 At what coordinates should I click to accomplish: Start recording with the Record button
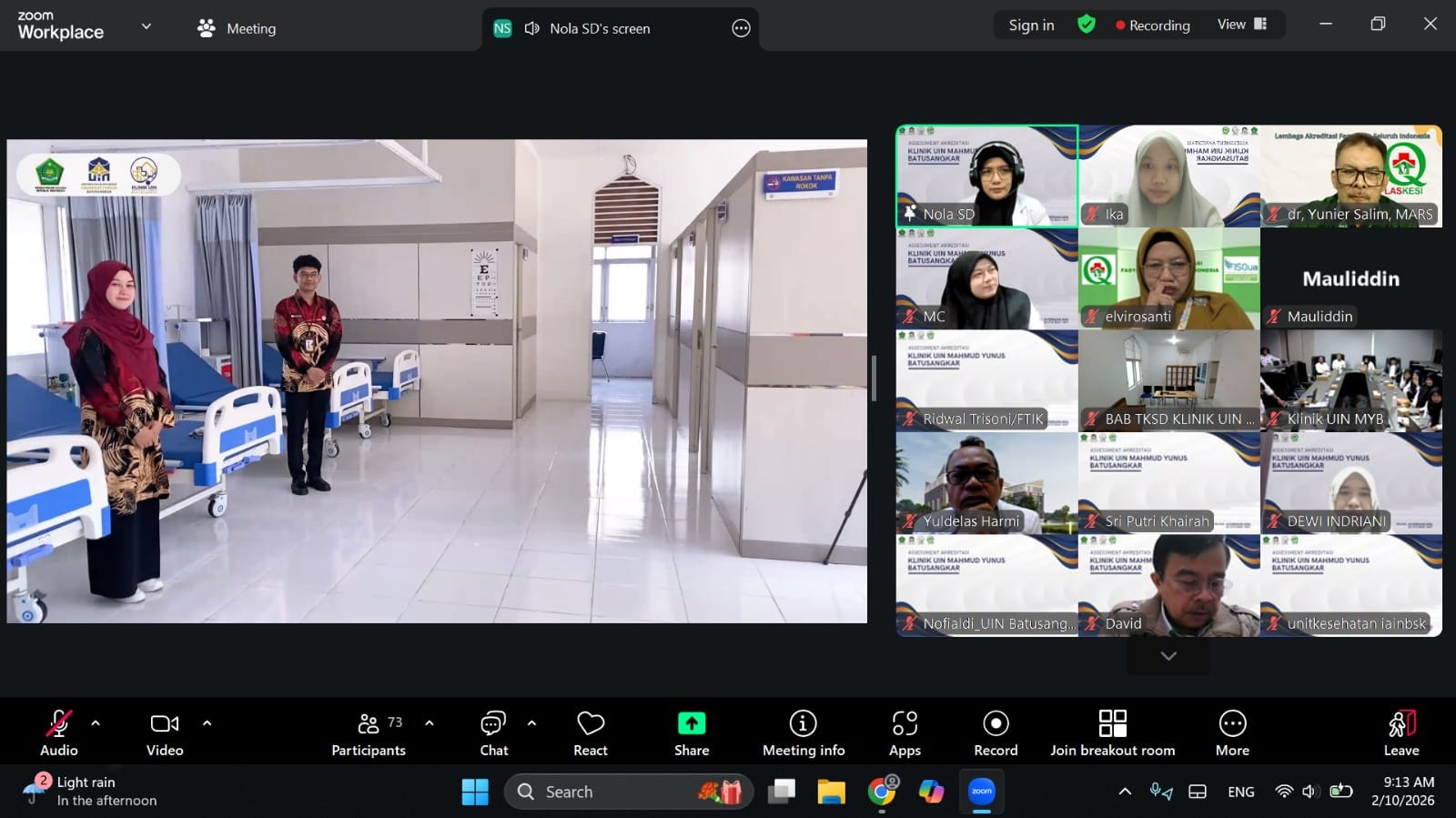996,732
